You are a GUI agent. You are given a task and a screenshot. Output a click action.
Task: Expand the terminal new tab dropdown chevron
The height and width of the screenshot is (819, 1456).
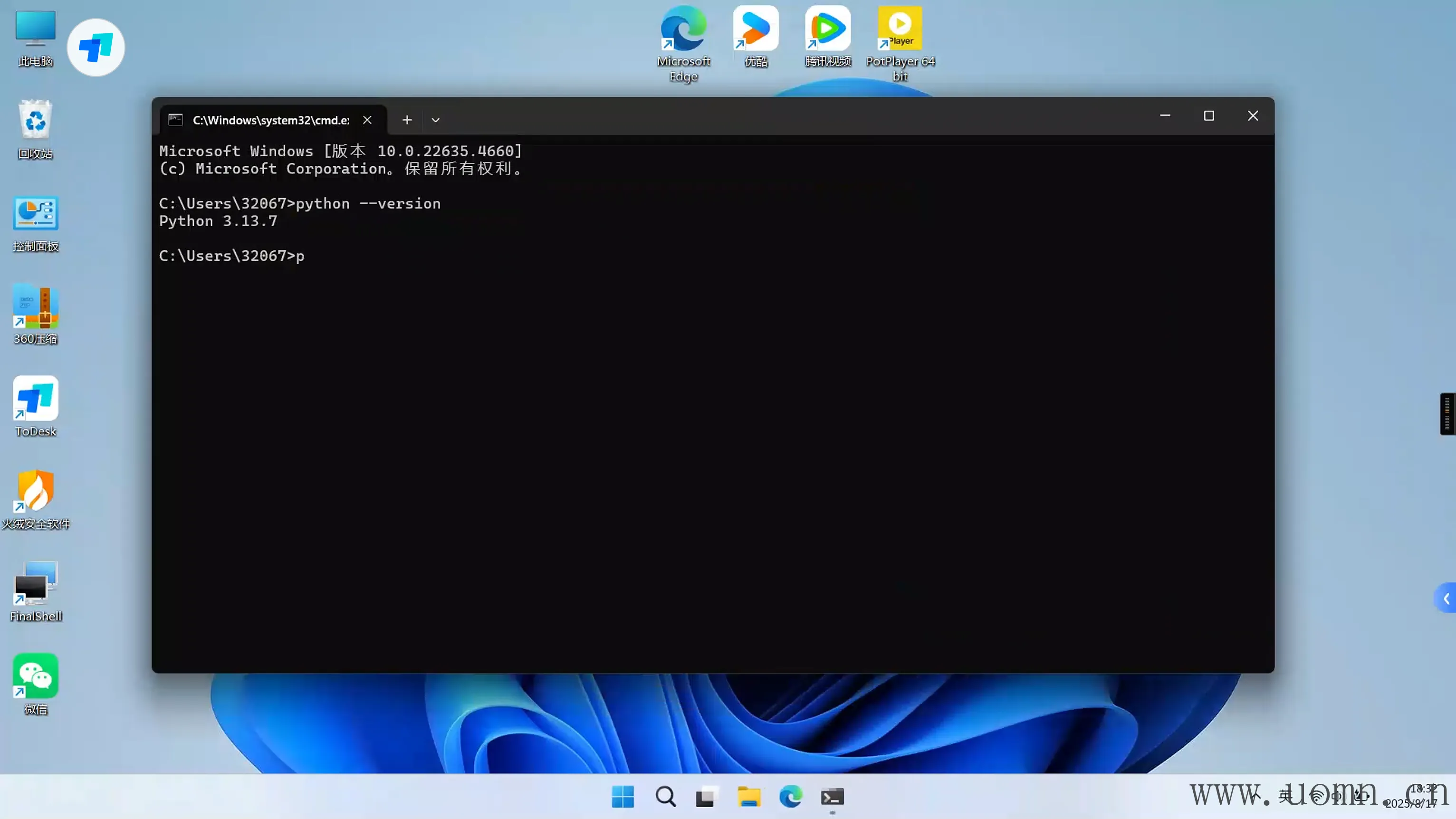[435, 120]
